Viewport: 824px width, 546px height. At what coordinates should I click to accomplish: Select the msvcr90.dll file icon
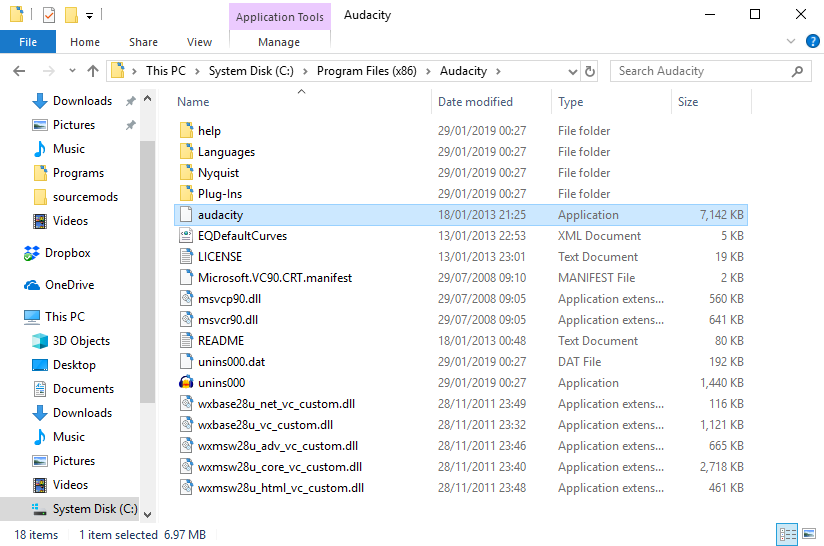pyautogui.click(x=186, y=320)
